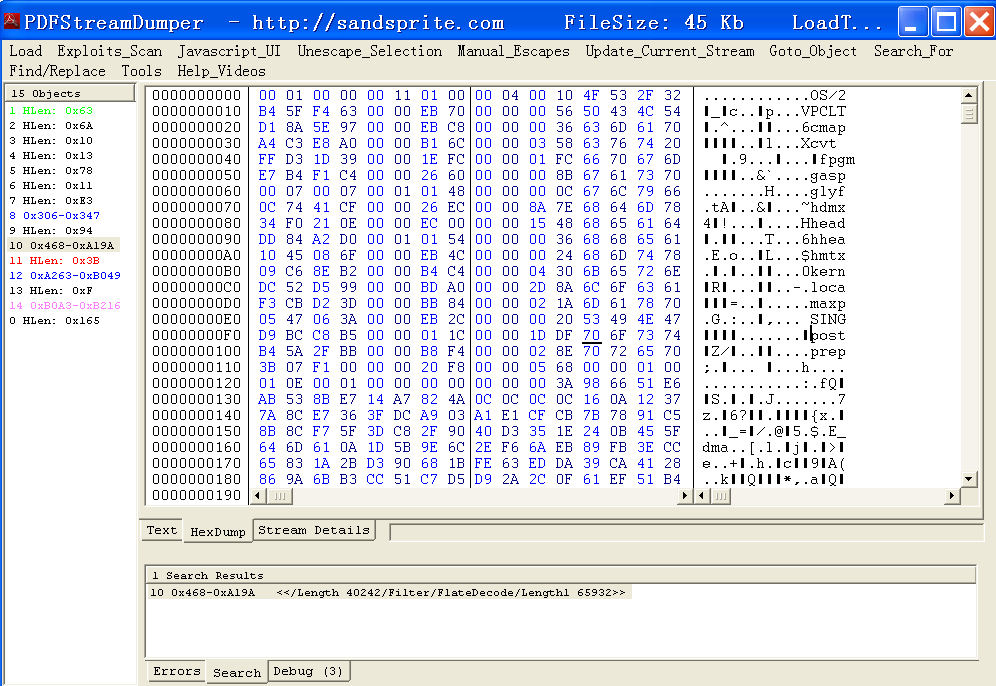Screen dimensions: 996x686
Task: Click underlined byte 70 in row 00000000F0
Action: pyautogui.click(x=591, y=335)
